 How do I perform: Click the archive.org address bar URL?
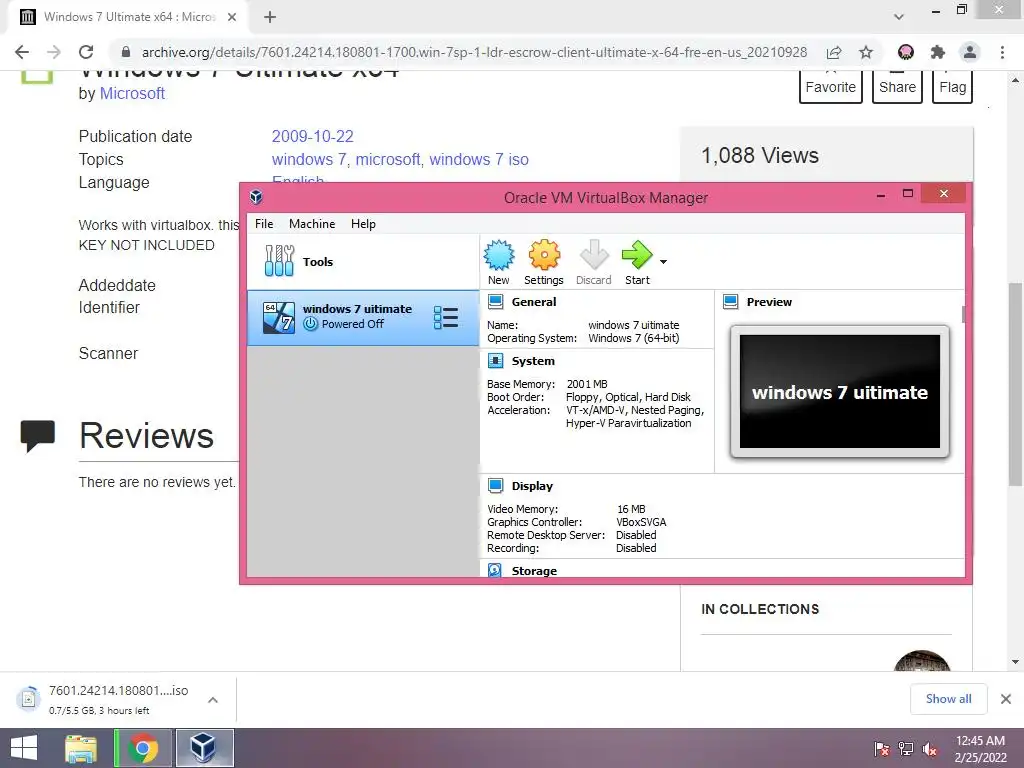(474, 52)
